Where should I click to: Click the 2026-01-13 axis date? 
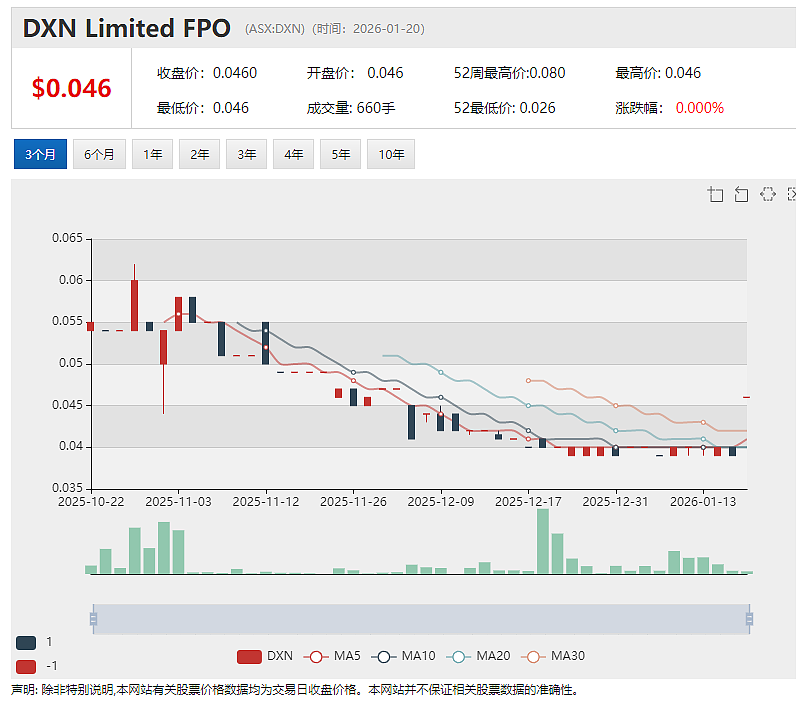[703, 502]
